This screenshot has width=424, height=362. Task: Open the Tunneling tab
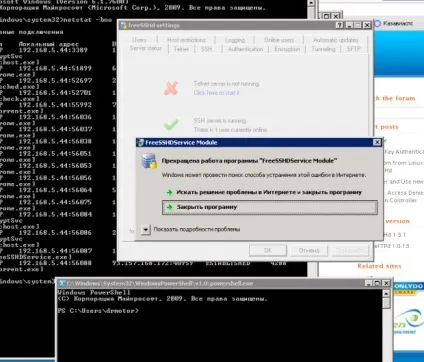pyautogui.click(x=323, y=49)
